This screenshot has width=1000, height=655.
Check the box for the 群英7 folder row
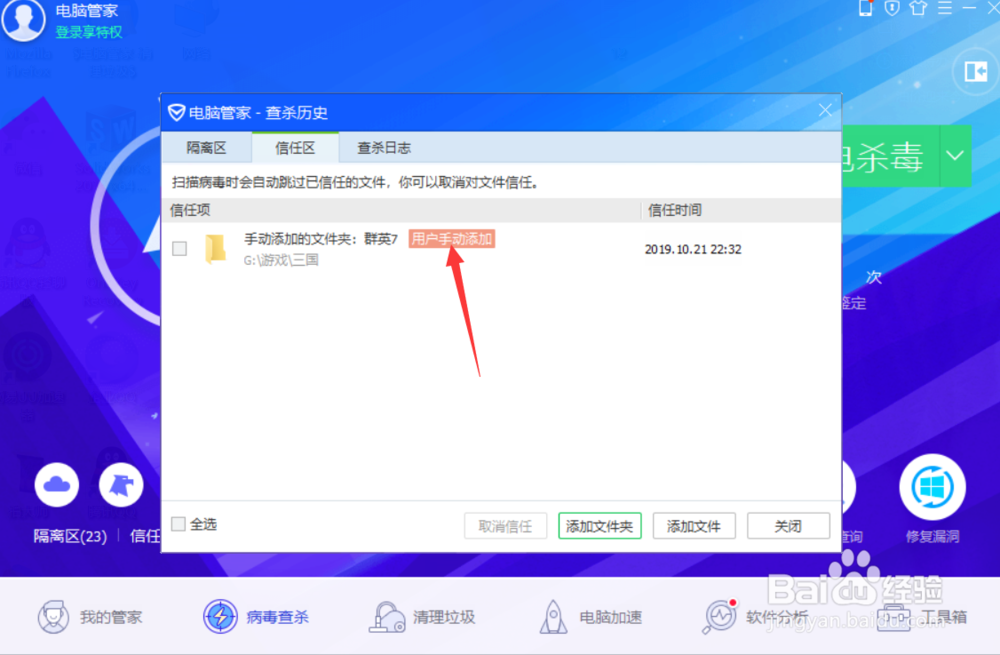pyautogui.click(x=180, y=249)
